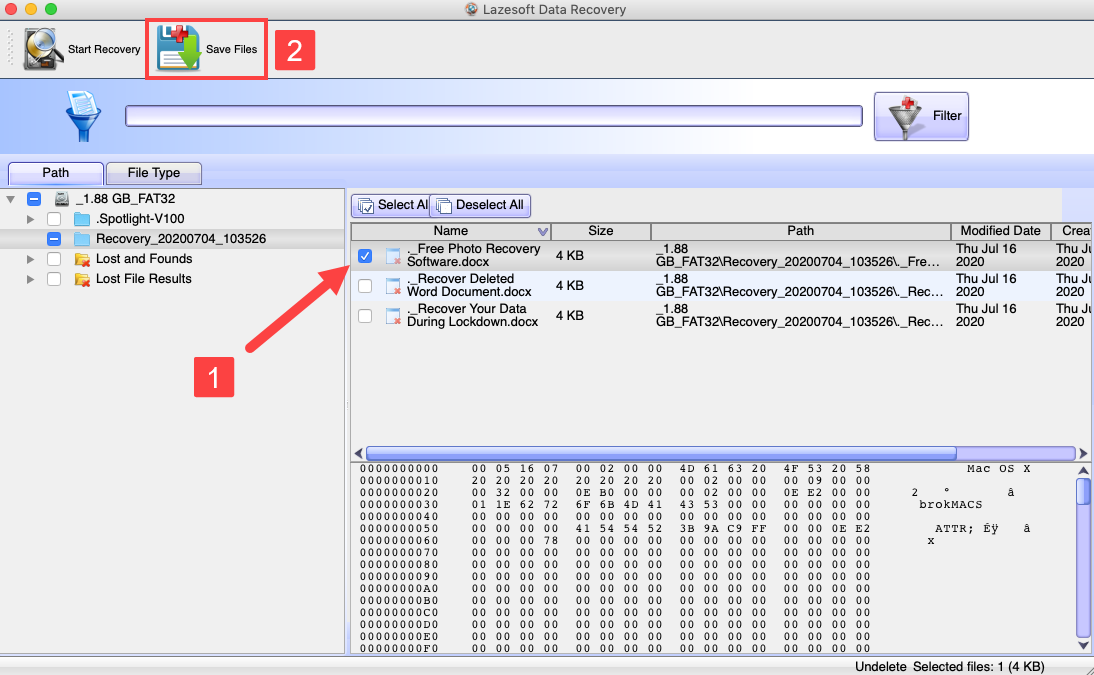The width and height of the screenshot is (1094, 675).
Task: Expand the Lost and Founds node
Action: point(30,259)
